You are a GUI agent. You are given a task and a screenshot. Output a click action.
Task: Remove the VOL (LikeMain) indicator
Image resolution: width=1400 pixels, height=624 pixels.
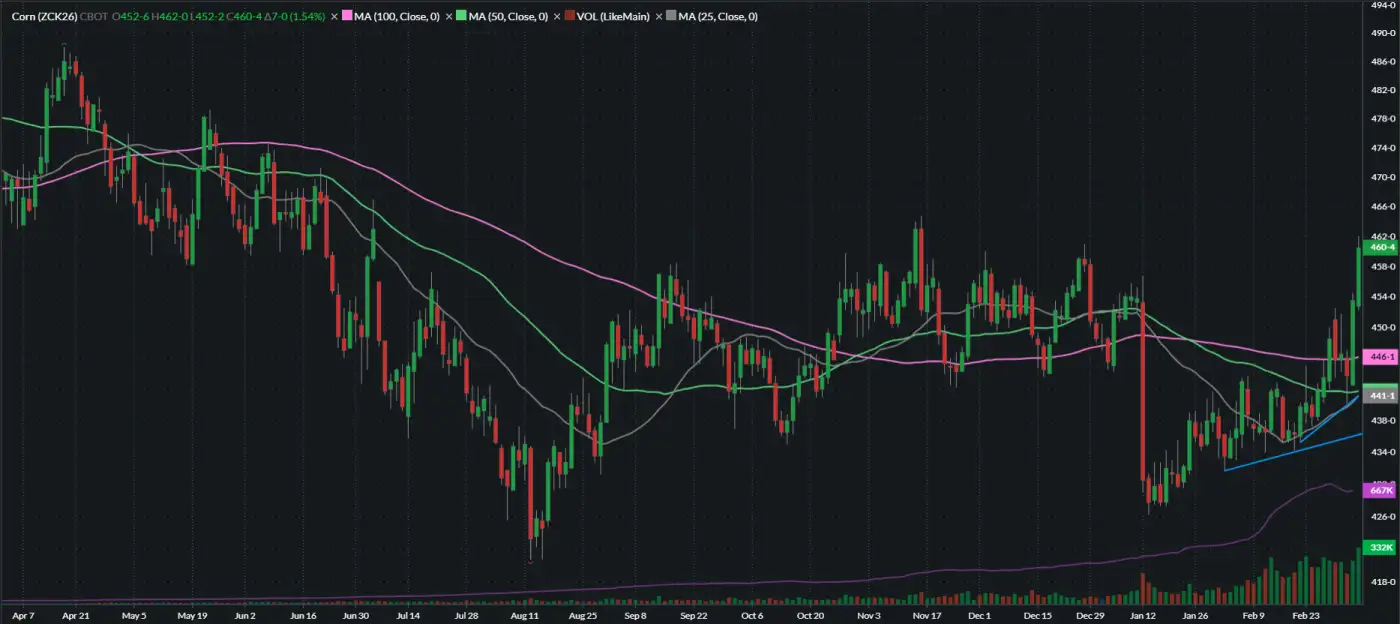coord(555,17)
